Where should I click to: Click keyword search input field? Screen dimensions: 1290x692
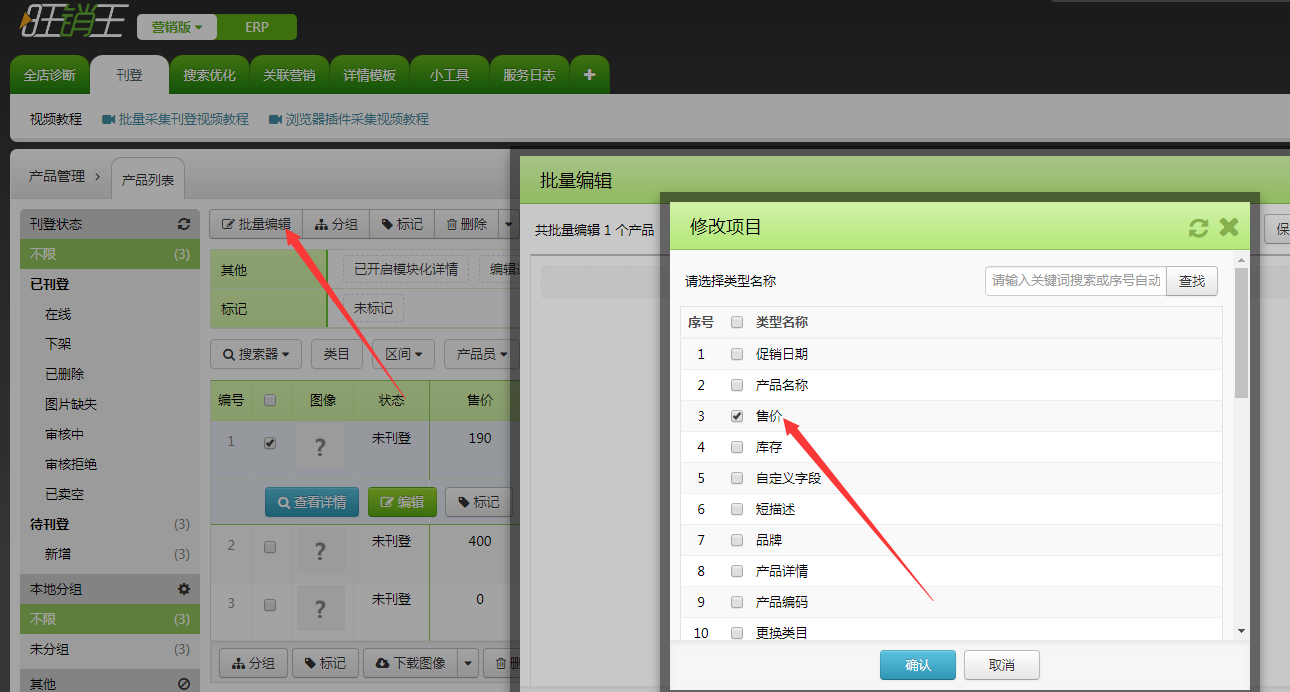(x=1076, y=281)
